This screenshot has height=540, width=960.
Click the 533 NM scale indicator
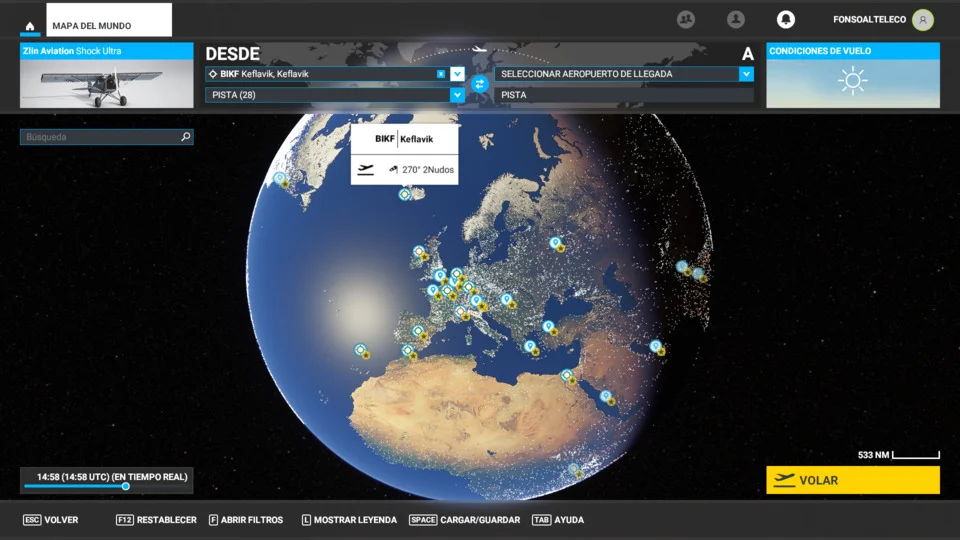tap(899, 455)
